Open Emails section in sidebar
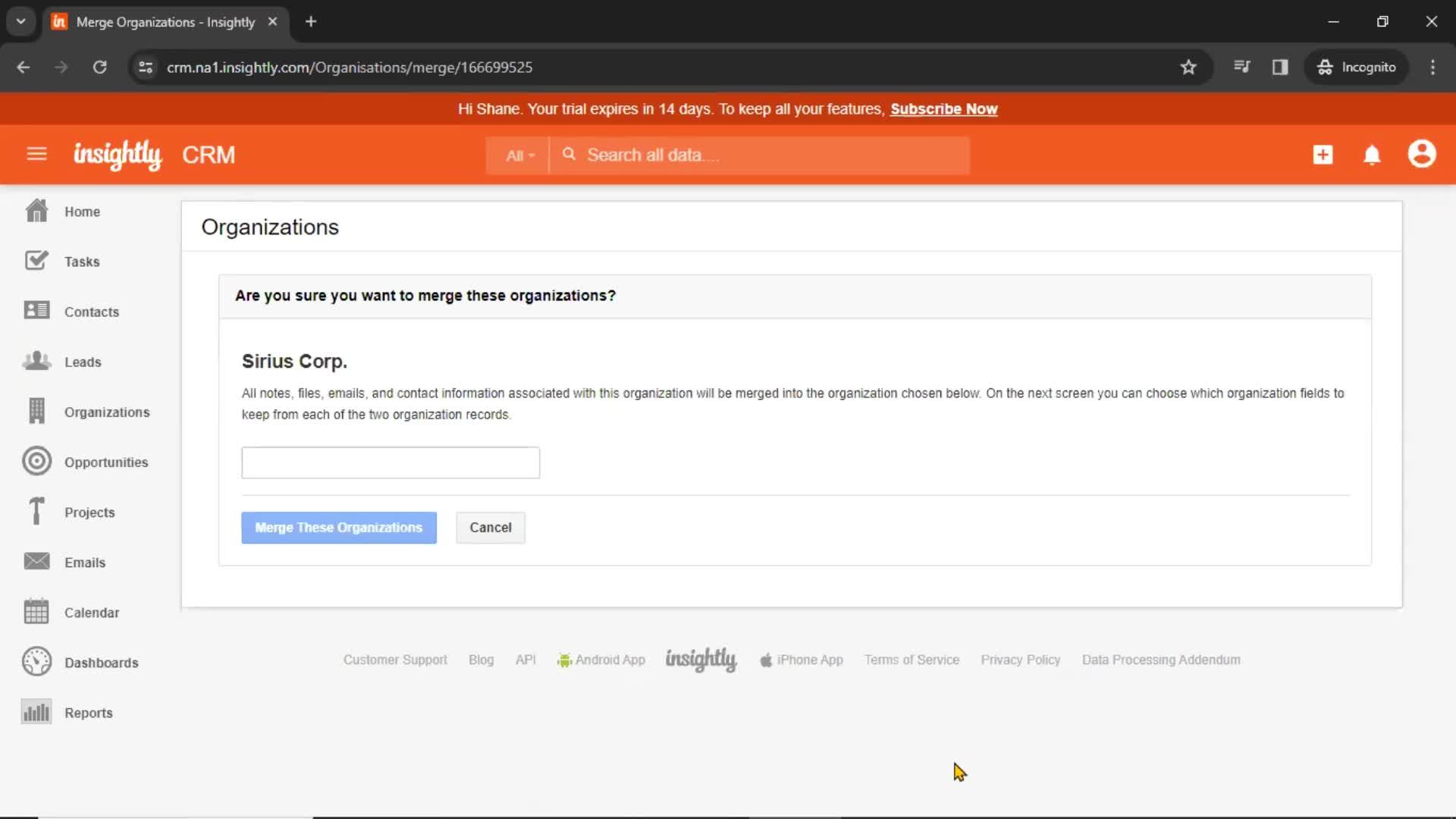This screenshot has height=819, width=1456. pyautogui.click(x=85, y=562)
